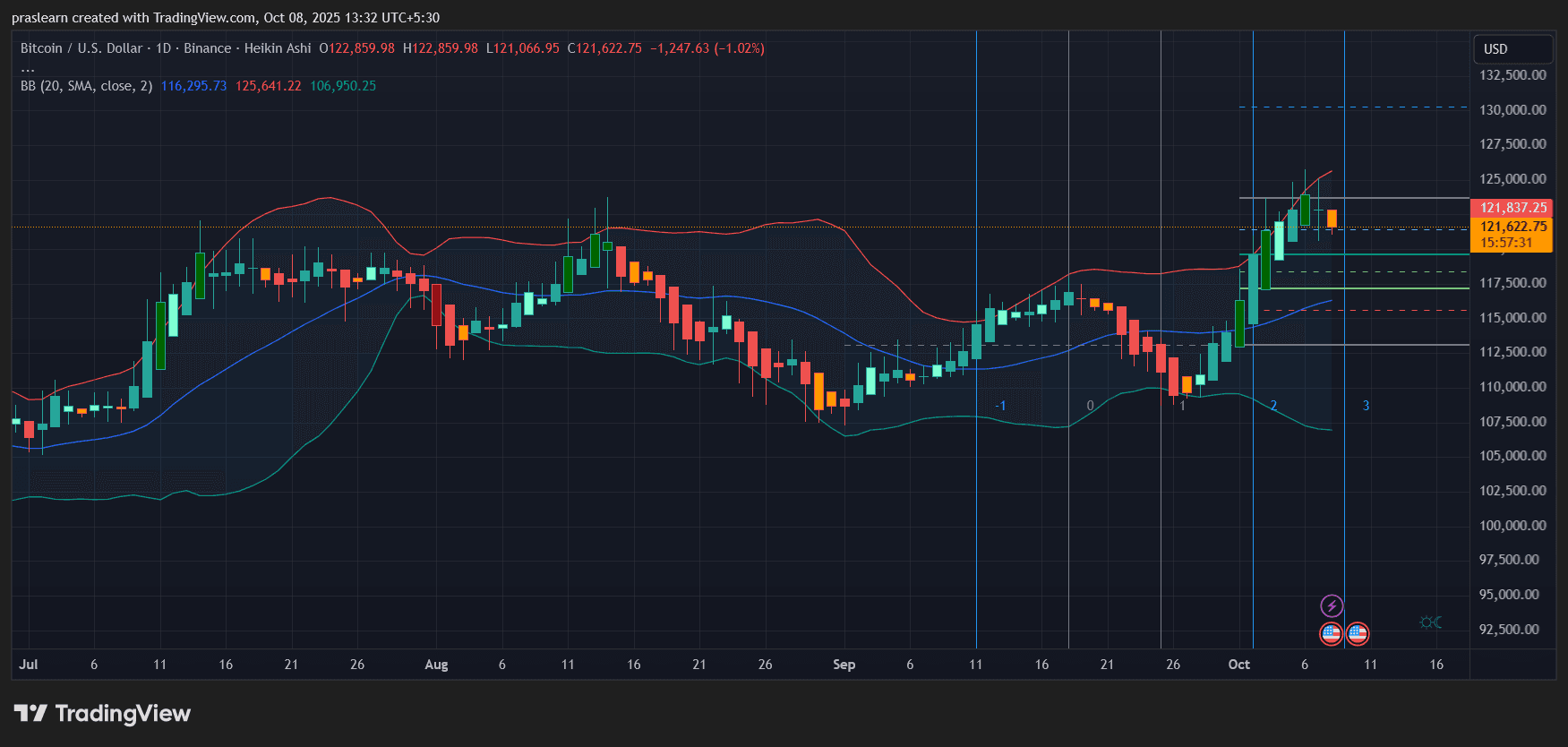Screen dimensions: 1568x747
Task: Expand the collapsed legend ellipsis row
Action: pyautogui.click(x=28, y=68)
